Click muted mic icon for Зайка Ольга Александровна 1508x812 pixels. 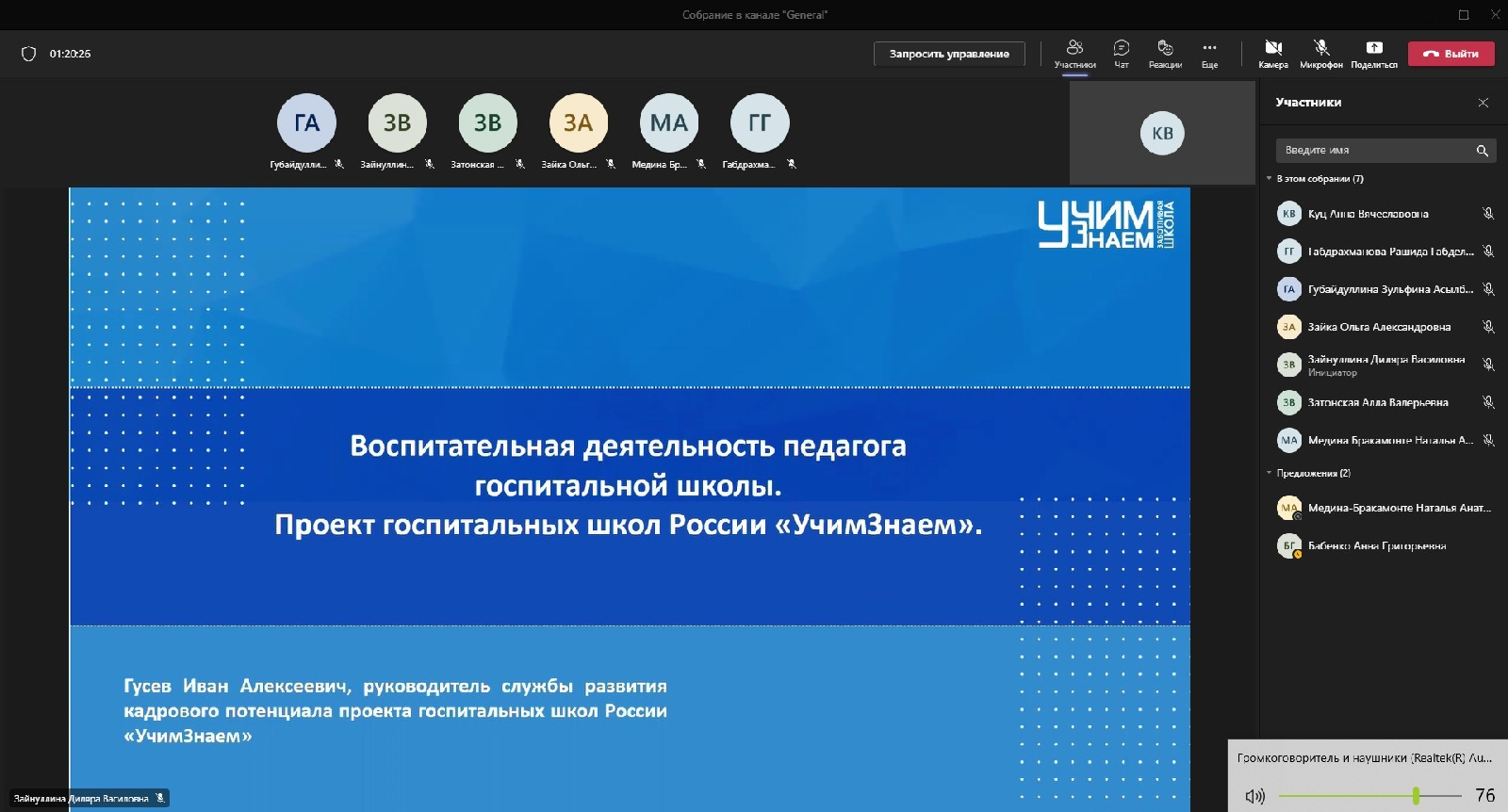pos(1488,327)
